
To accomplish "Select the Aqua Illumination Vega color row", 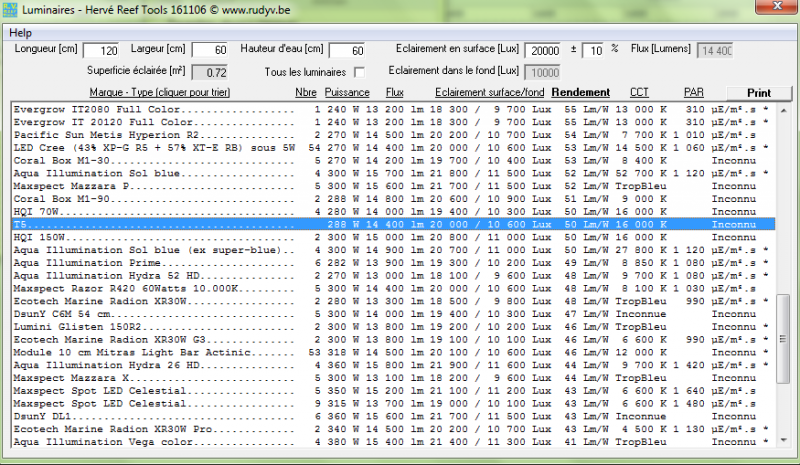I will click(x=393, y=442).
